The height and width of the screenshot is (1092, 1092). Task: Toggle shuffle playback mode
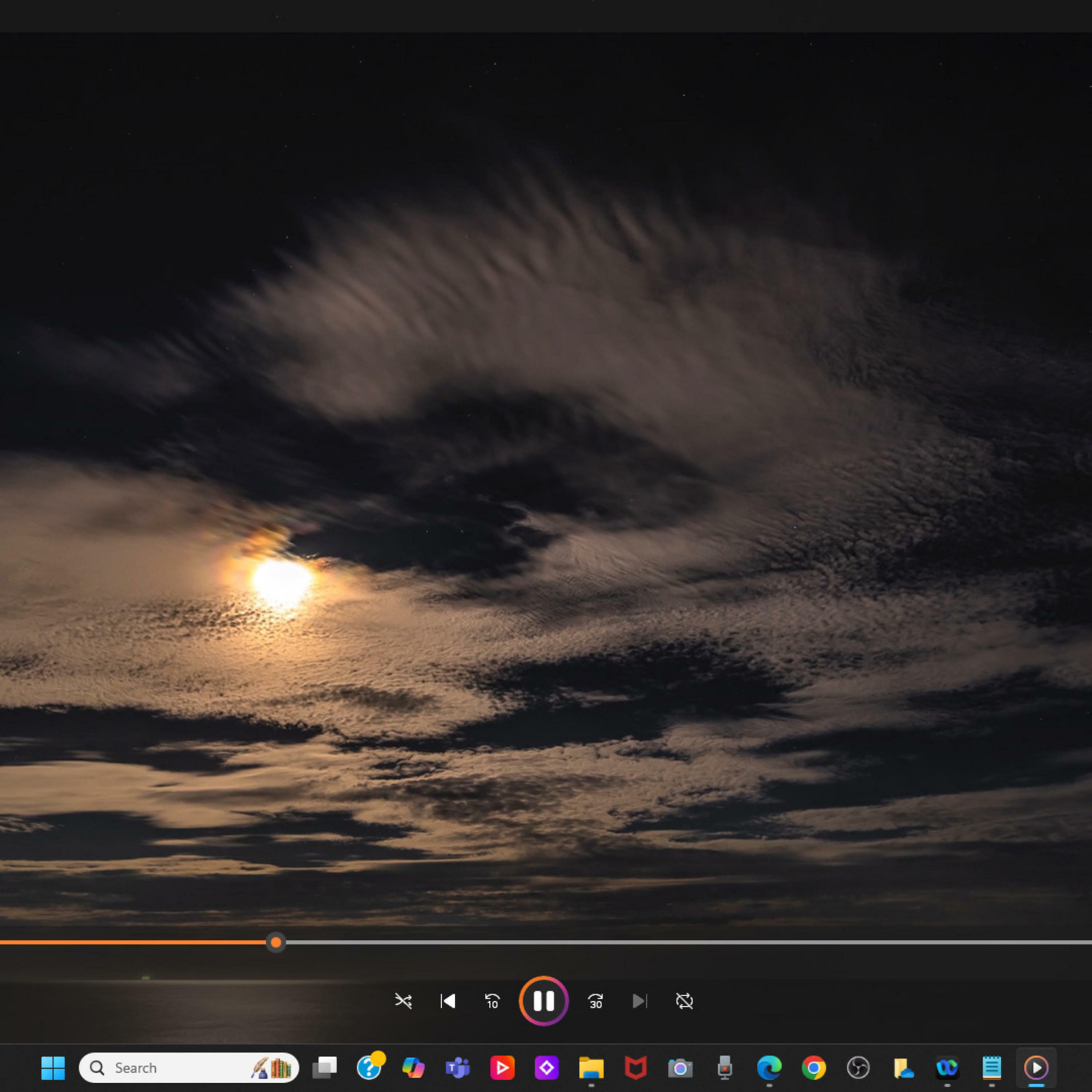coord(403,1001)
